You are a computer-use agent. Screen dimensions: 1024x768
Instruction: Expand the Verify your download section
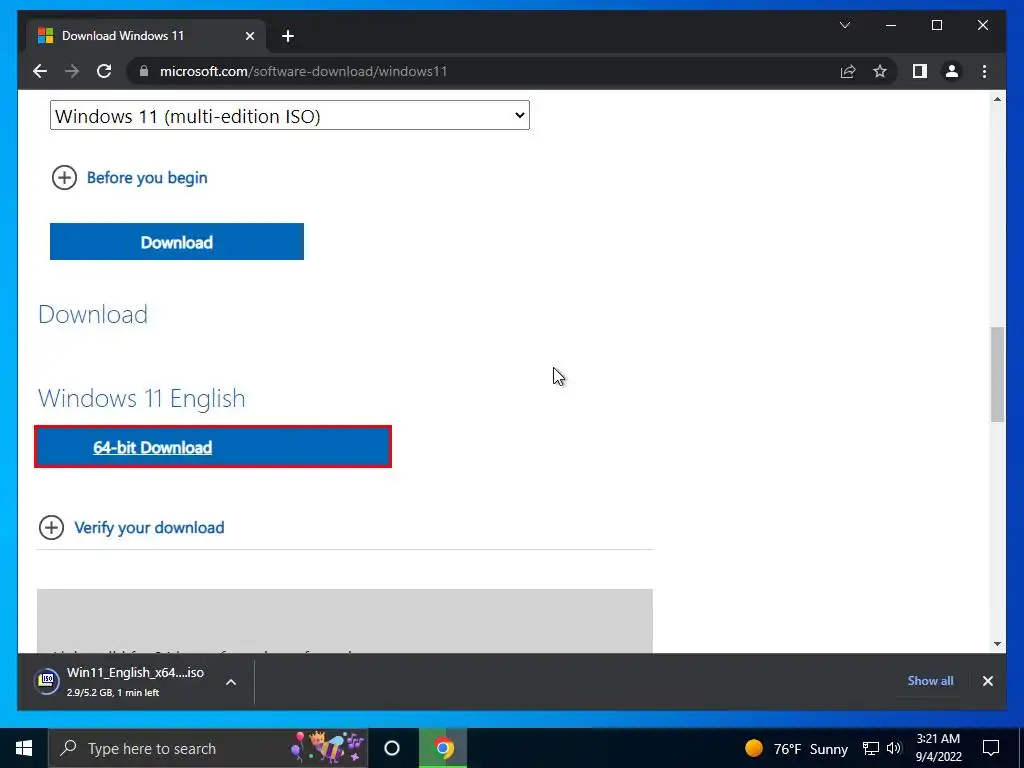pos(131,528)
